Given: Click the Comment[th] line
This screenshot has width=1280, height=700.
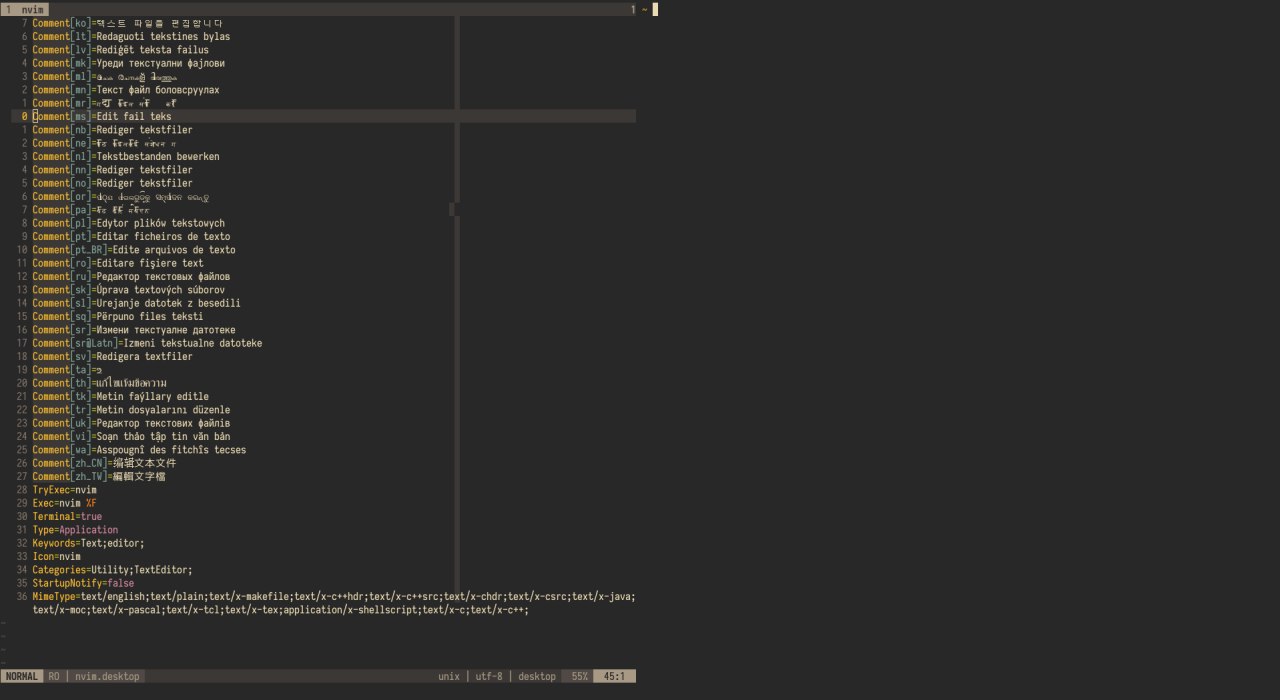Looking at the screenshot, I should point(99,383).
